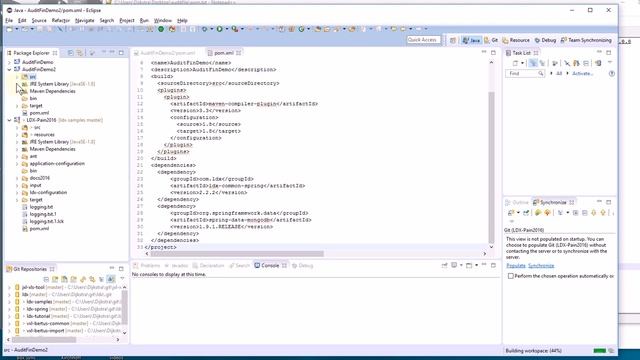Expand the AuditFinDemo project
Image resolution: width=640 pixels, height=360 pixels.
point(9,62)
